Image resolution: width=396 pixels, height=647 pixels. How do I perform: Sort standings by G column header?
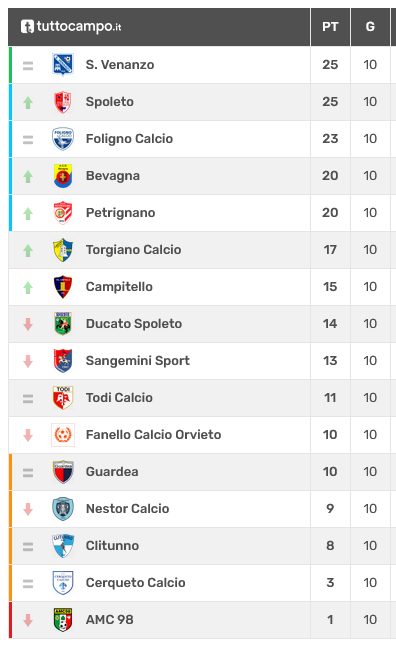(370, 27)
